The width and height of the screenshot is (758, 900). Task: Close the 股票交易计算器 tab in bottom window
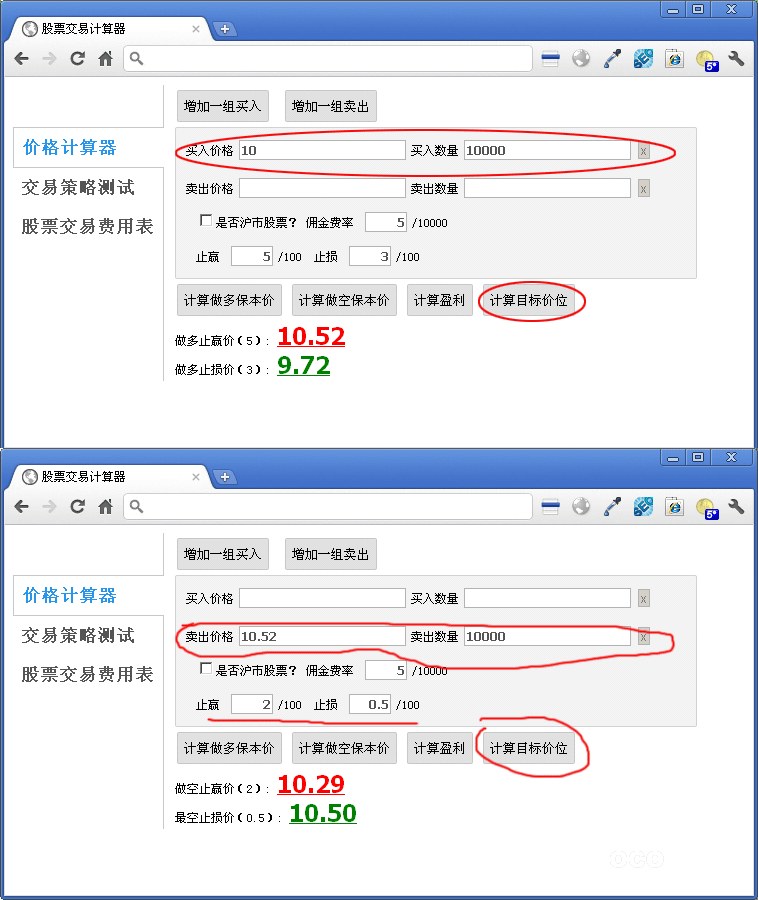tap(196, 477)
